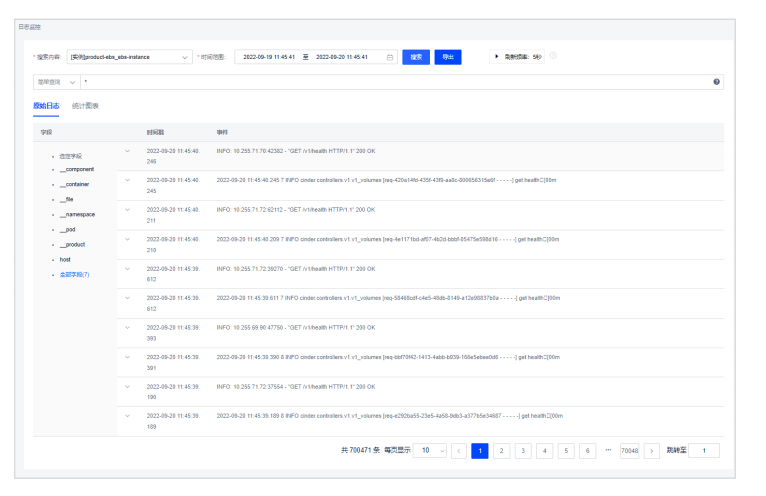The height and width of the screenshot is (496, 766).
Task: Go to next page with right arrow
Action: pos(651,451)
